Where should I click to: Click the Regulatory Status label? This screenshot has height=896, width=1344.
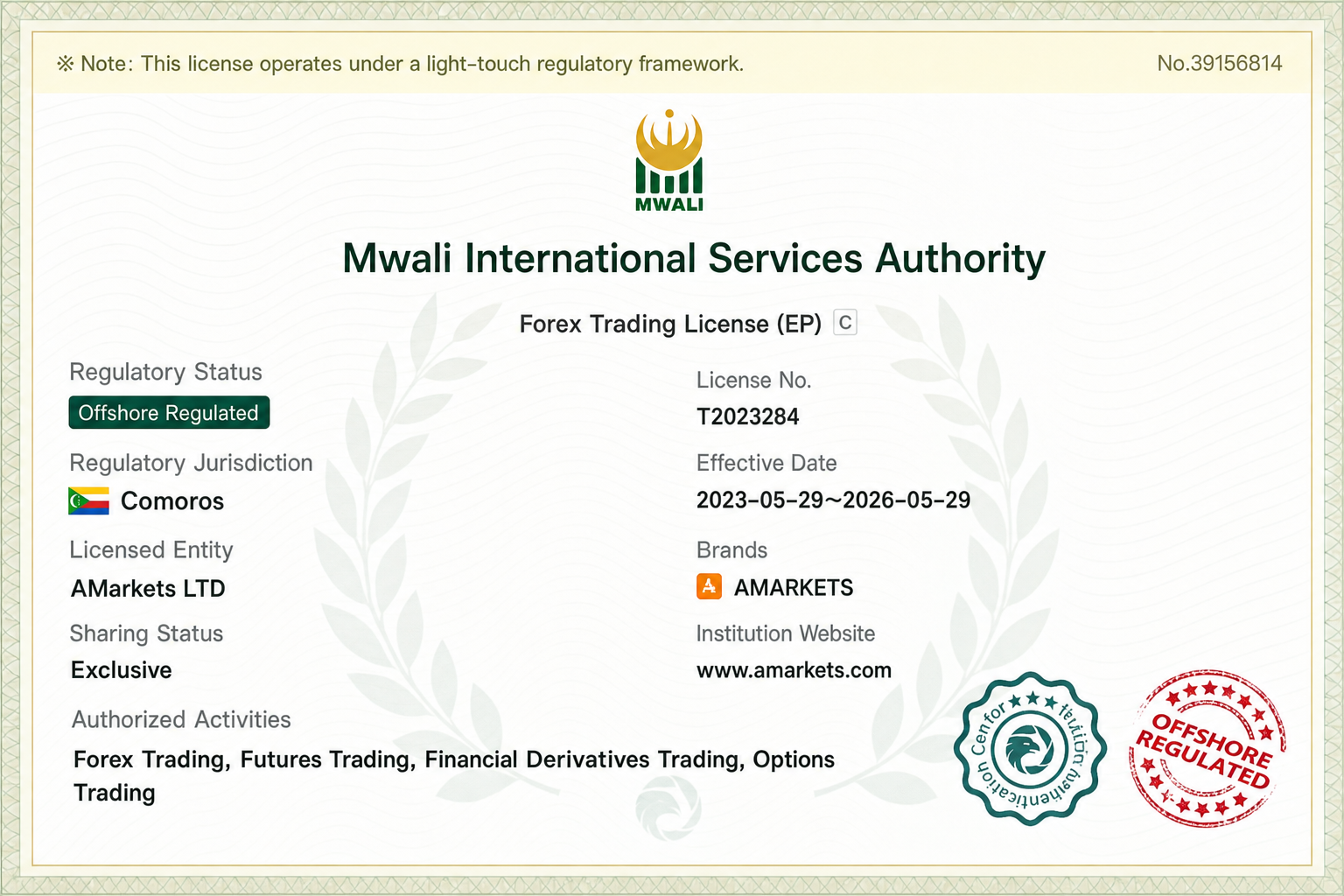[165, 372]
